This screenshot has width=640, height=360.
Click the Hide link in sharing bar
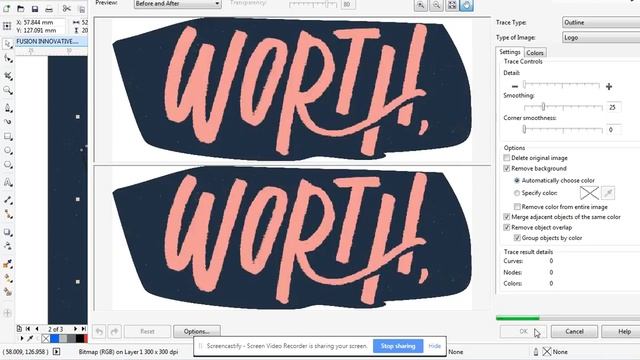coord(434,346)
